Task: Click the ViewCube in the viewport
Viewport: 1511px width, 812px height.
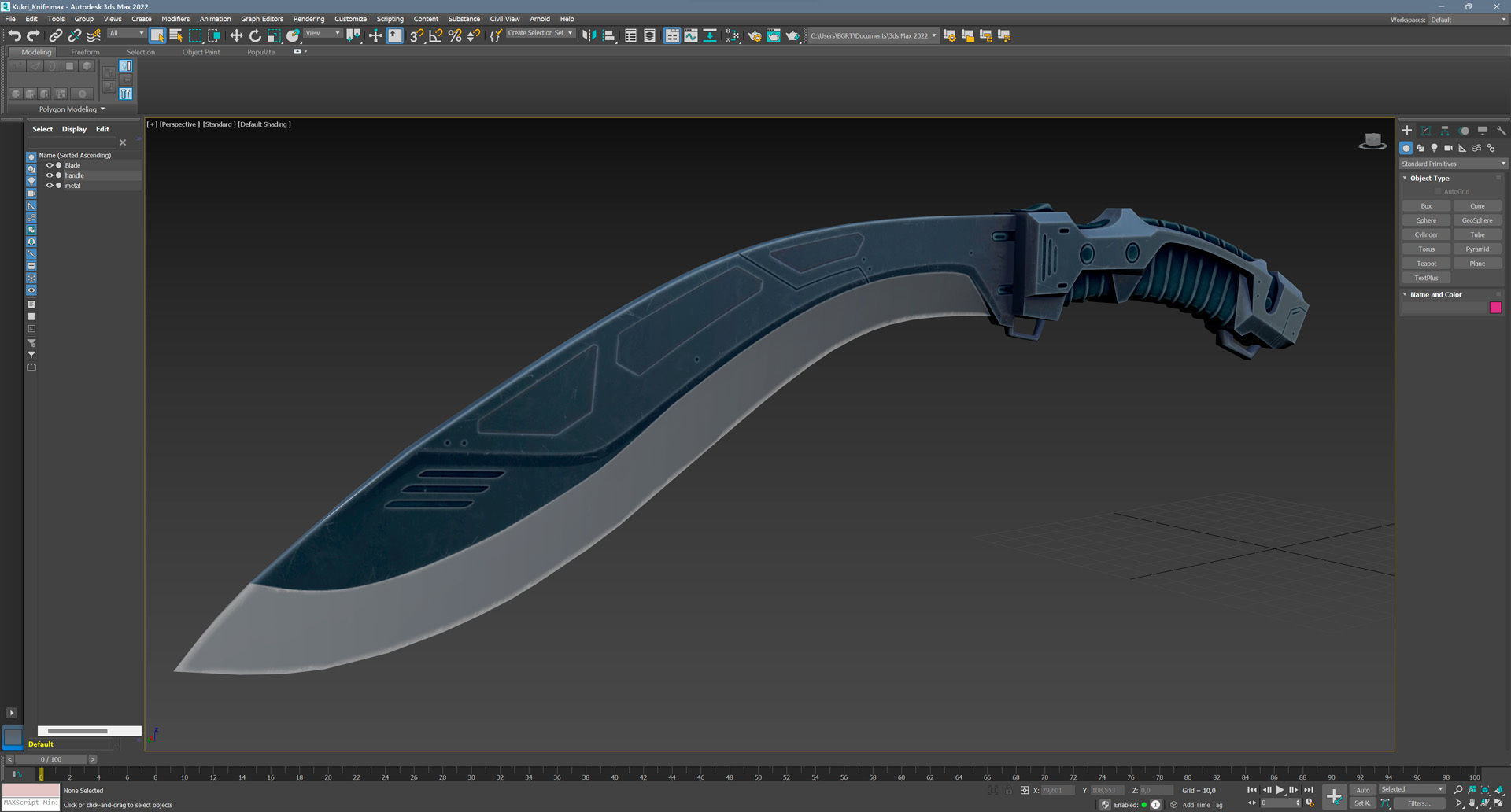Action: click(x=1372, y=142)
